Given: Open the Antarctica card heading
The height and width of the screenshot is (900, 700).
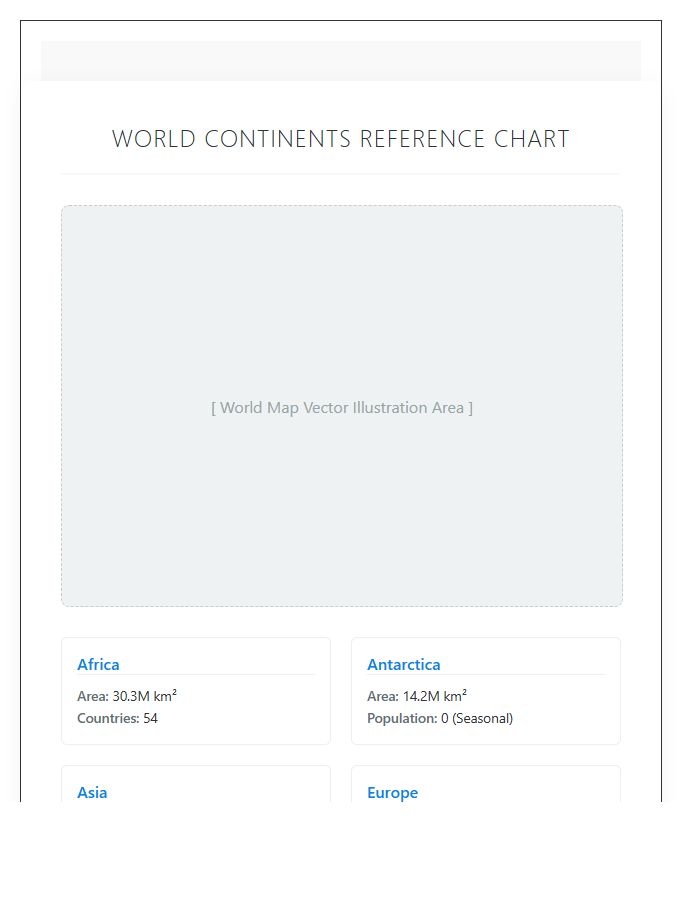Looking at the screenshot, I should click(403, 664).
